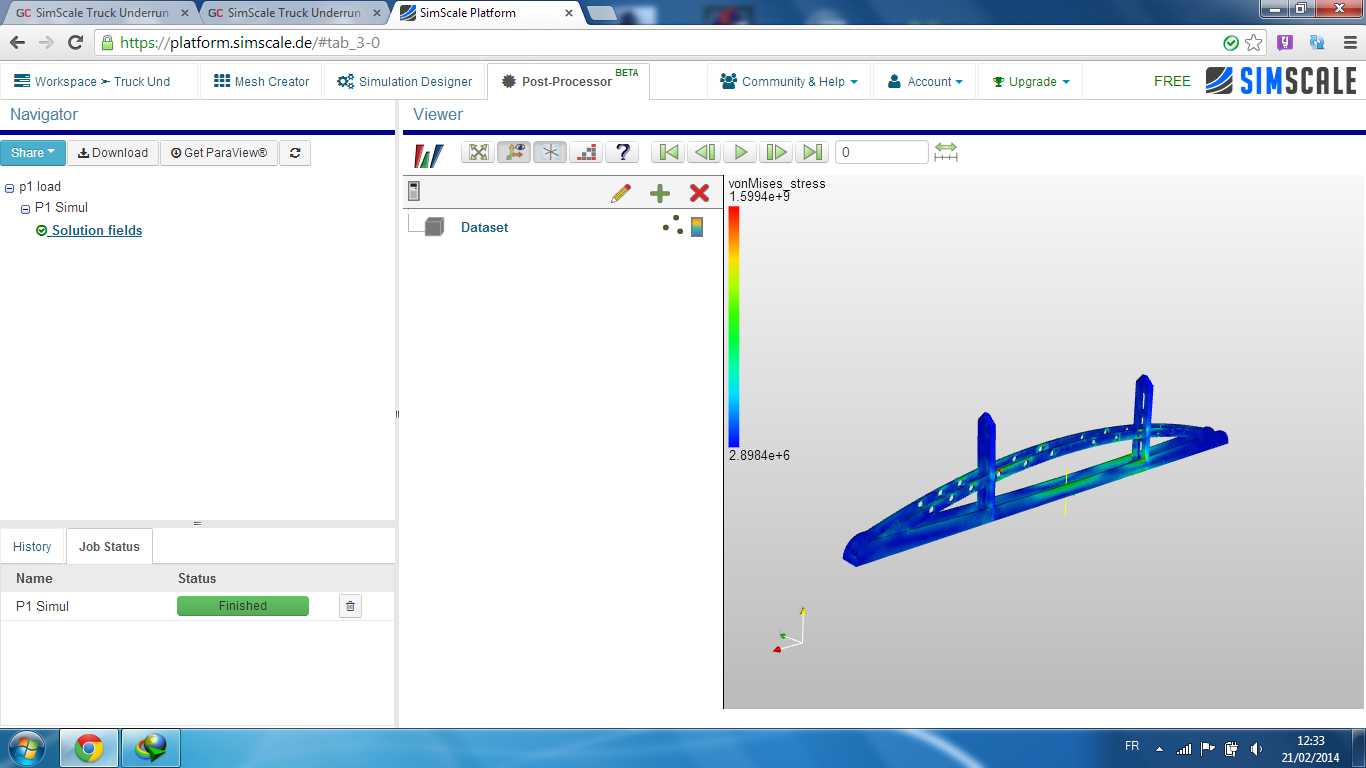The width and height of the screenshot is (1366, 768).
Task: Reset camera to fit view icon
Action: point(478,152)
